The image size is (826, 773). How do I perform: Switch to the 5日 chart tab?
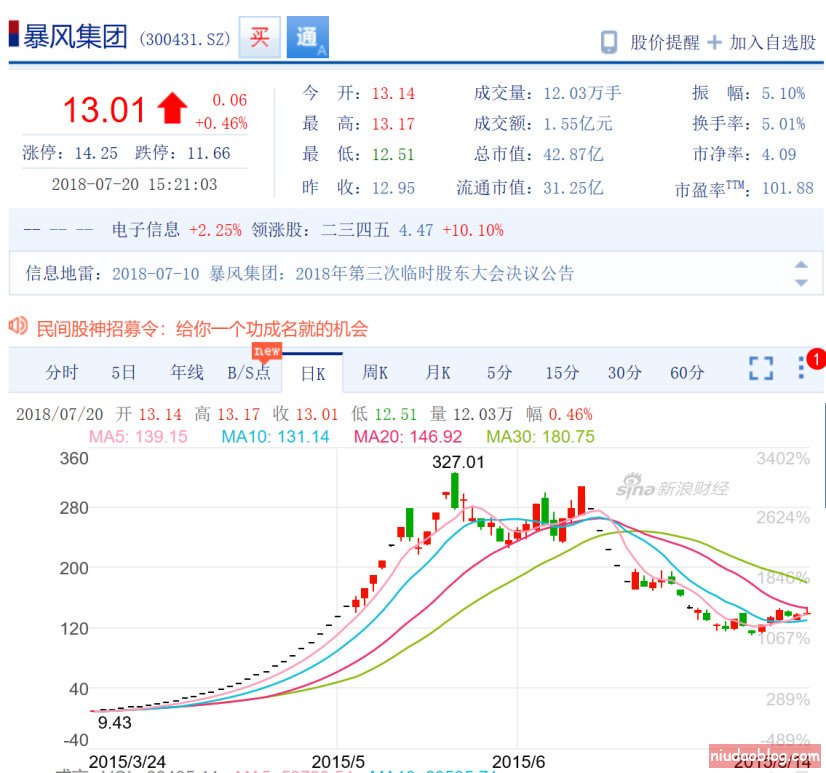click(x=123, y=373)
